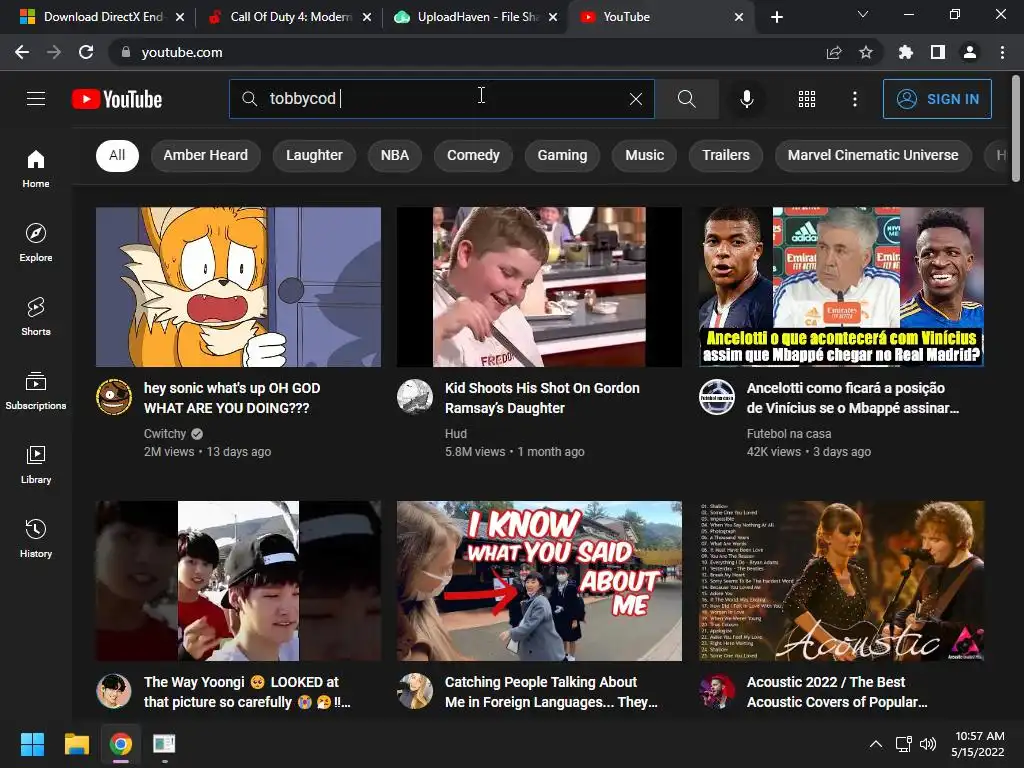
Task: Open Shorts in the sidebar
Action: (x=36, y=317)
